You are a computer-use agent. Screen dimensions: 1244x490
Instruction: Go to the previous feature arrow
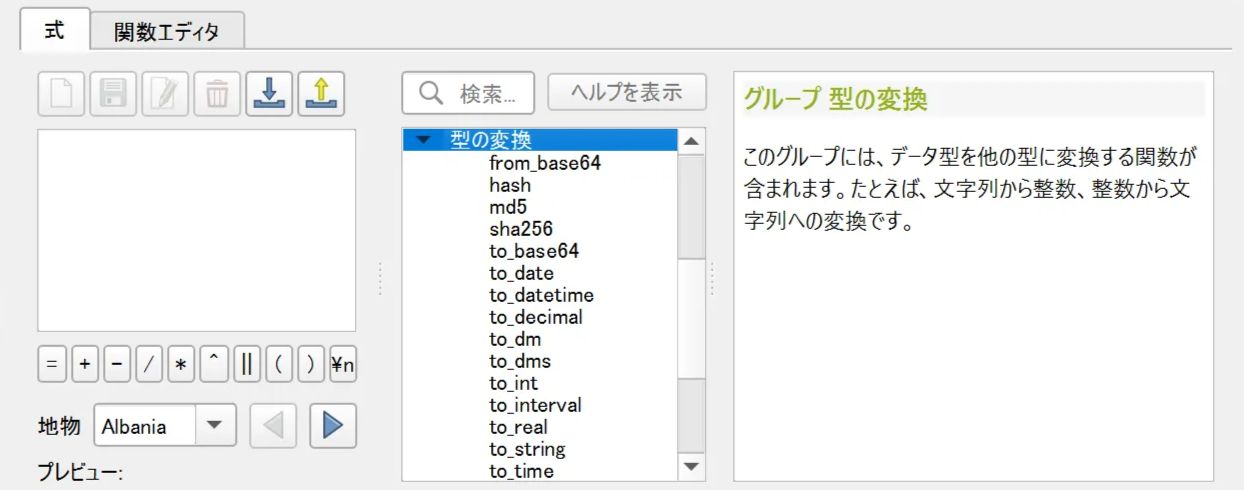pos(273,427)
